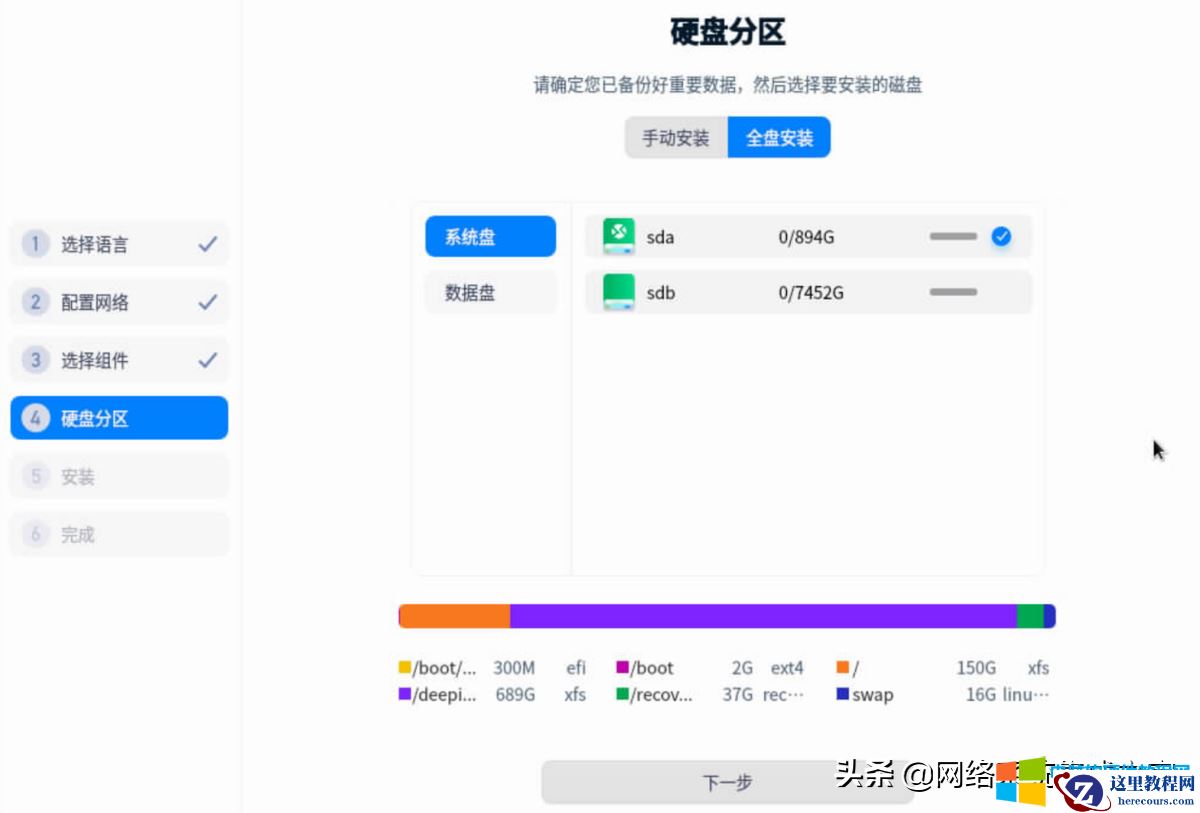The height and width of the screenshot is (813, 1200).
Task: Select the sdb disk drive icon
Action: (619, 291)
